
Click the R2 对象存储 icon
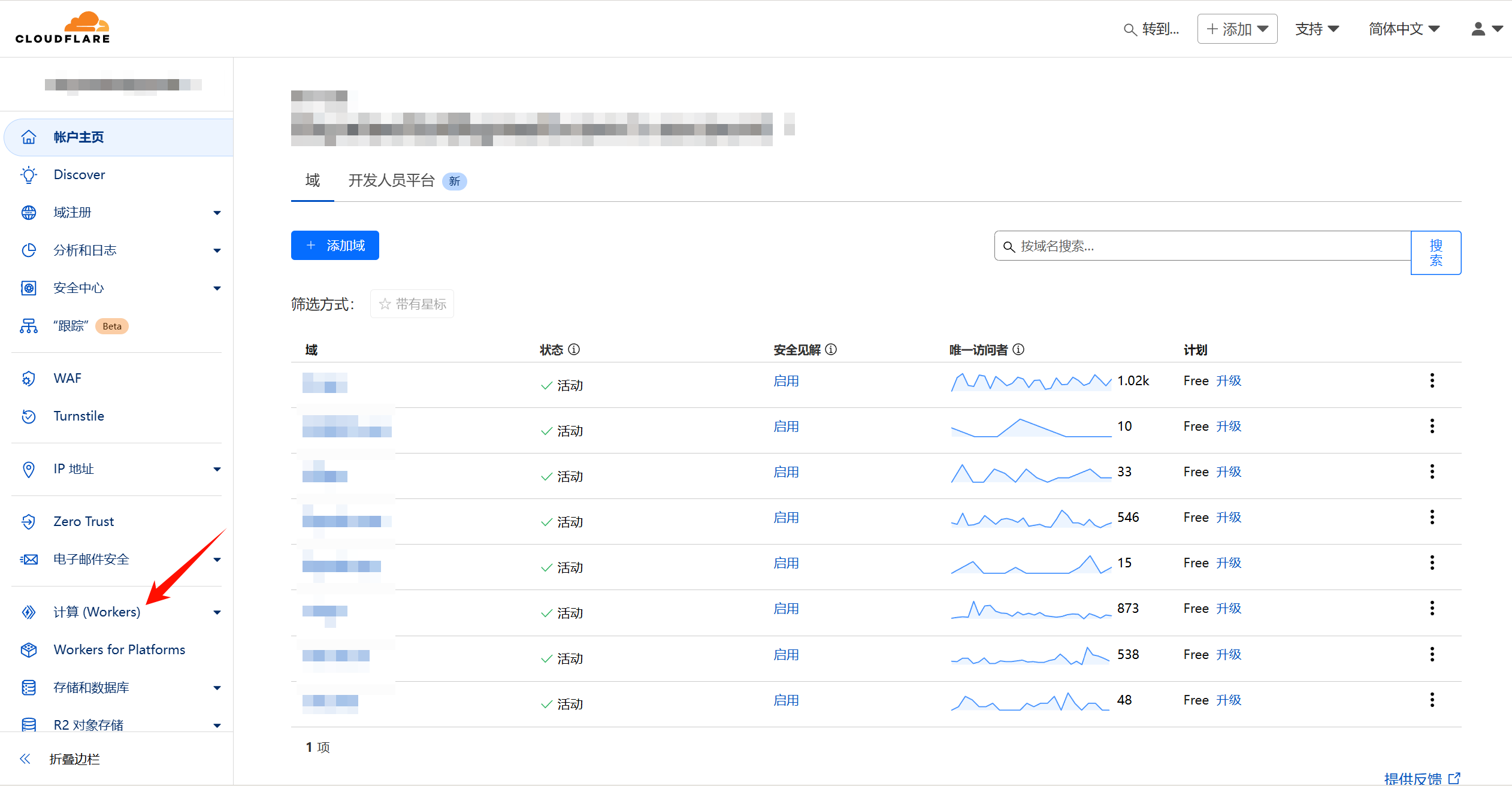29,725
